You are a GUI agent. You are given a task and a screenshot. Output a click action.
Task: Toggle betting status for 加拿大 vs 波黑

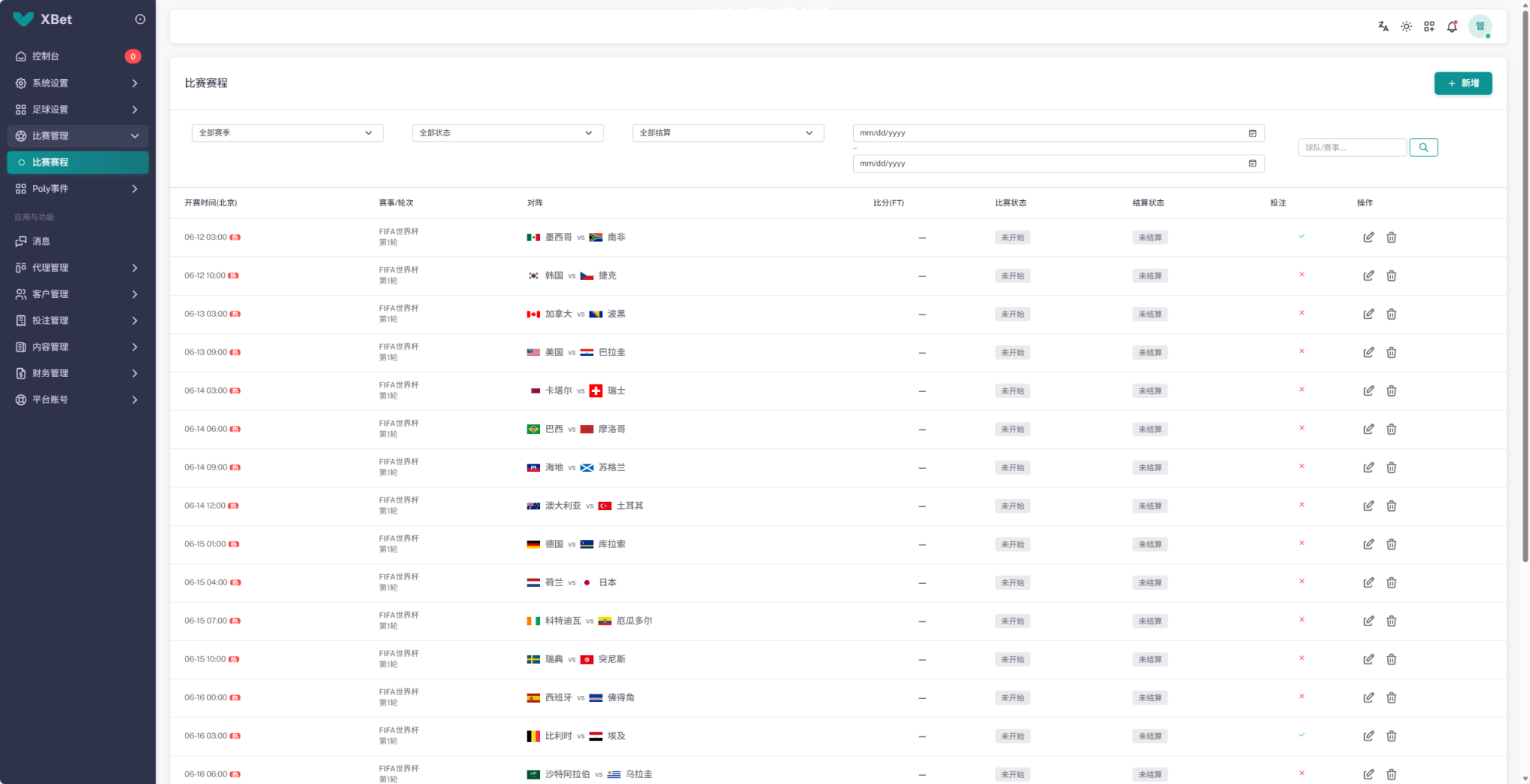(x=1301, y=314)
